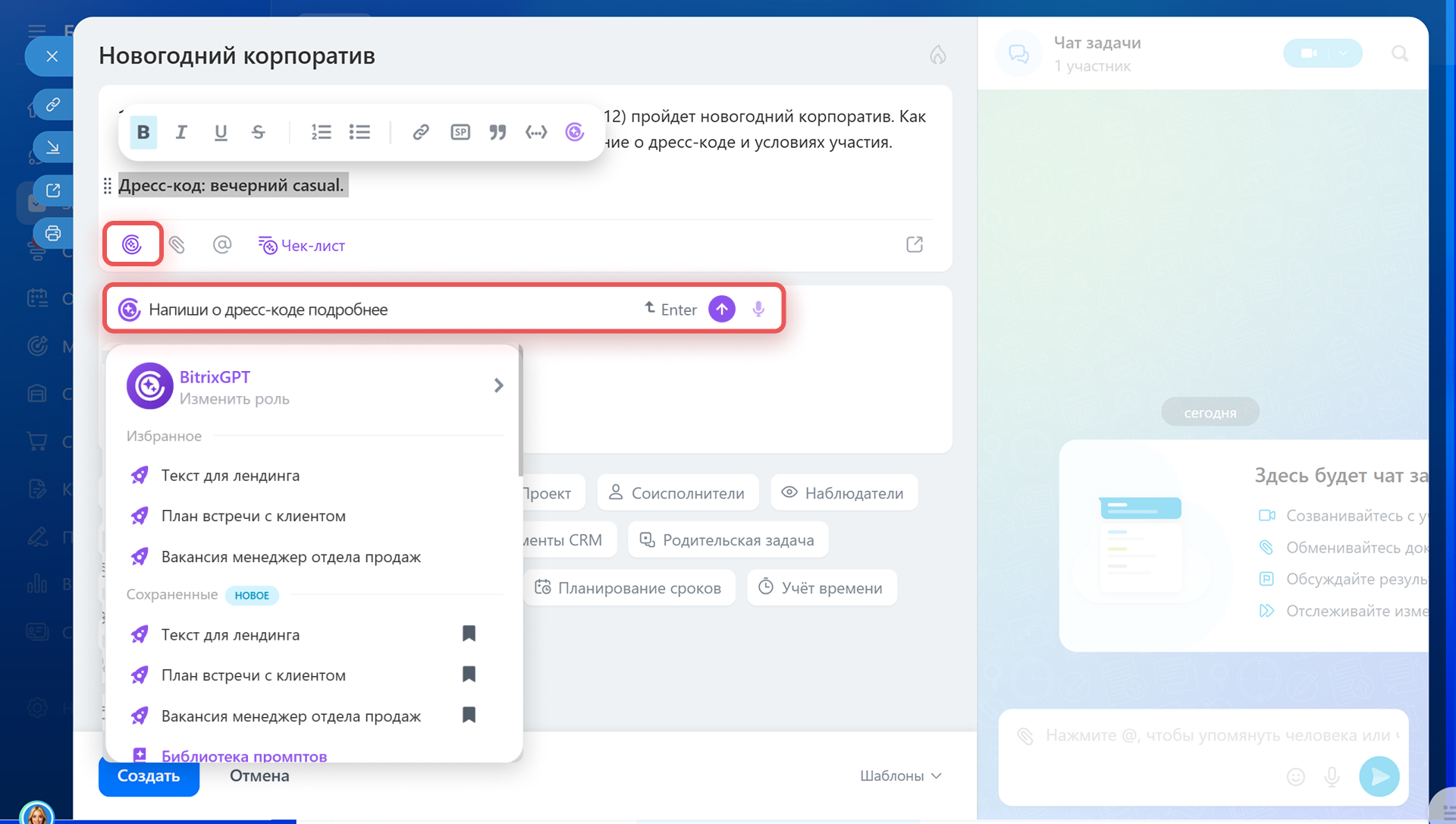Attach a file with paperclip icon

click(x=177, y=244)
